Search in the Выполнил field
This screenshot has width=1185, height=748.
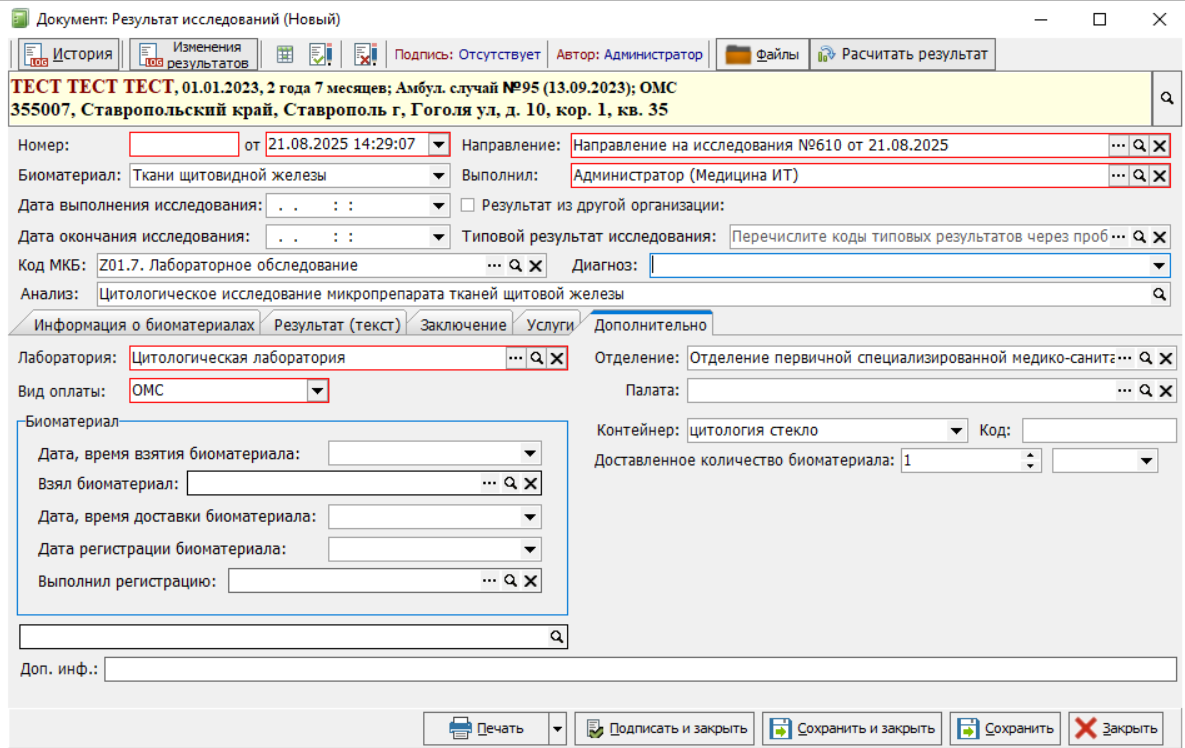point(1139,175)
